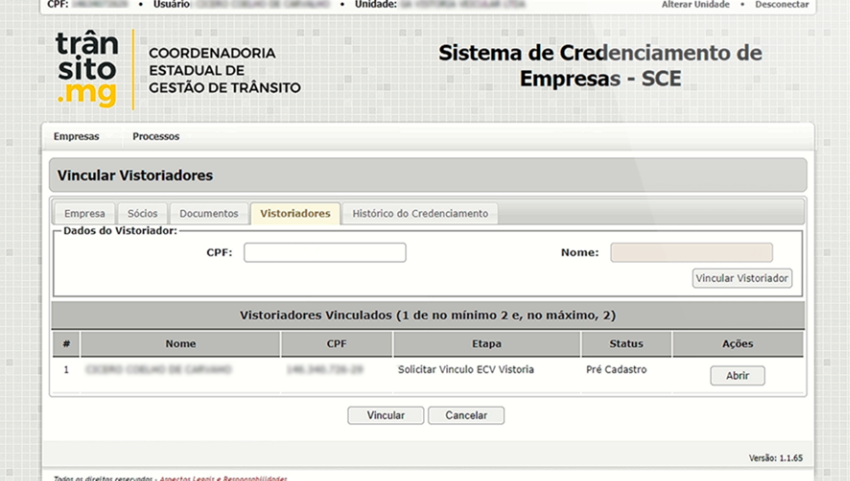Open the Empresas menu

[76, 137]
